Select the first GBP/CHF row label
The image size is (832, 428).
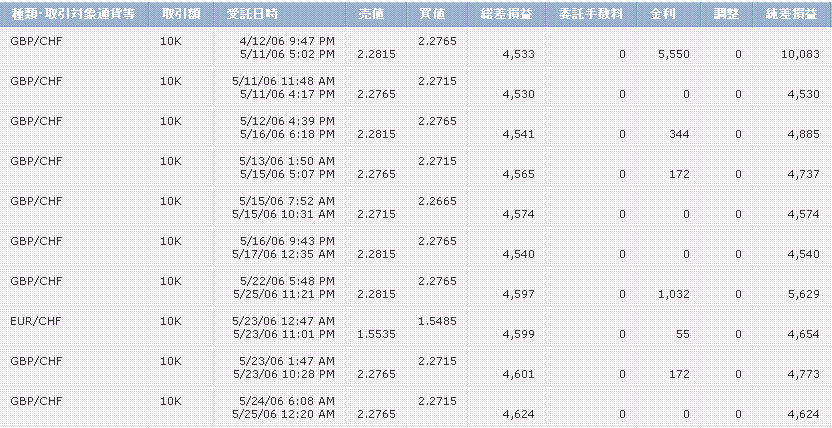[x=30, y=41]
